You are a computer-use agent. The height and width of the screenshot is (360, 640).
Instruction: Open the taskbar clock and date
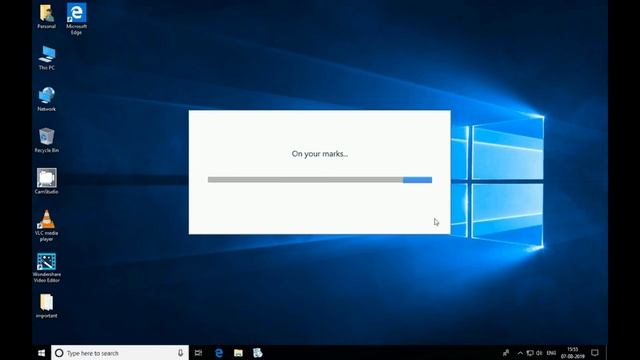click(x=573, y=353)
